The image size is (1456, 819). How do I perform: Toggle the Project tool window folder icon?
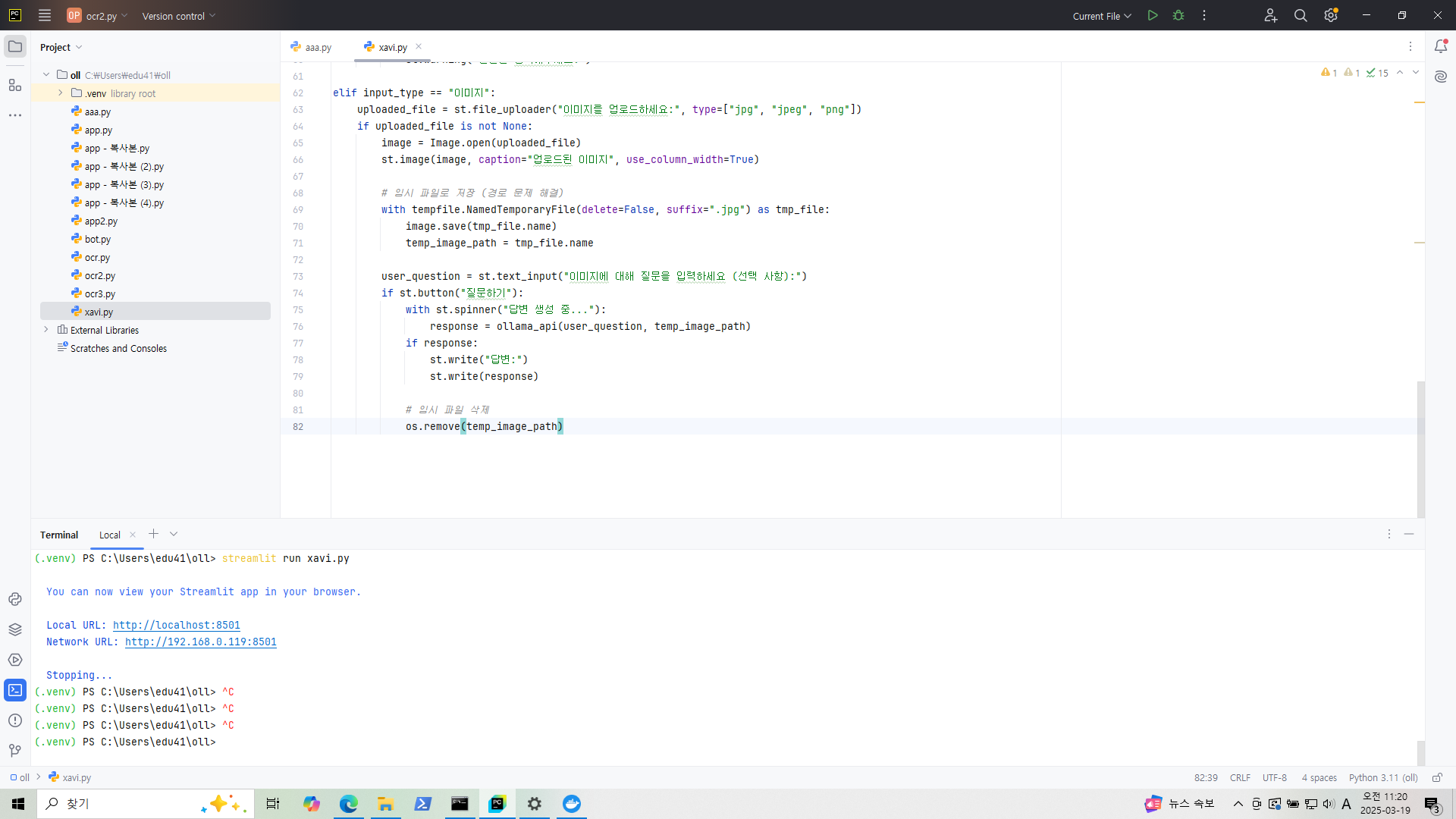click(15, 46)
